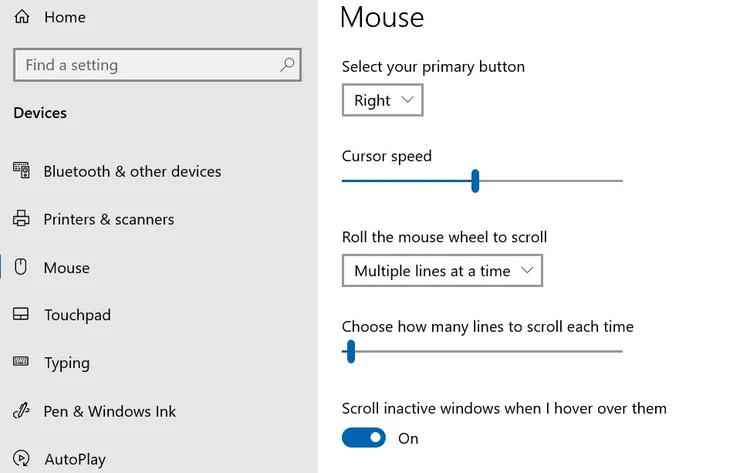Image resolution: width=740 pixels, height=473 pixels.
Task: Go to Printers & scanners settings
Action: click(109, 219)
